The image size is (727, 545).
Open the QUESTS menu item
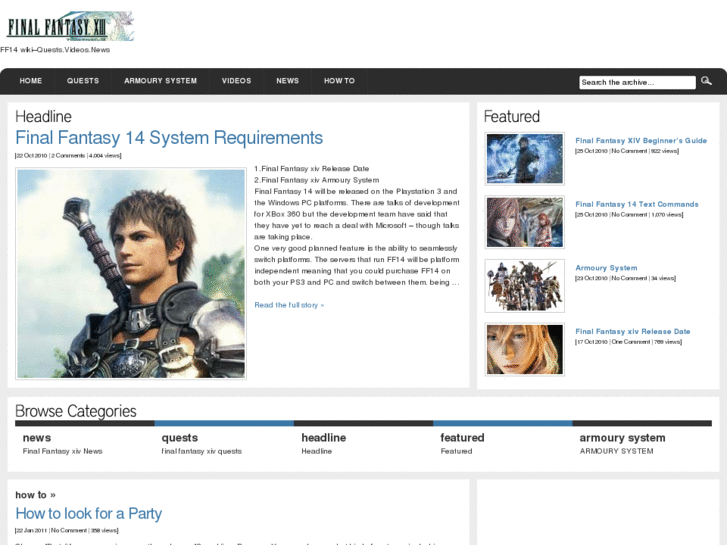click(x=83, y=81)
